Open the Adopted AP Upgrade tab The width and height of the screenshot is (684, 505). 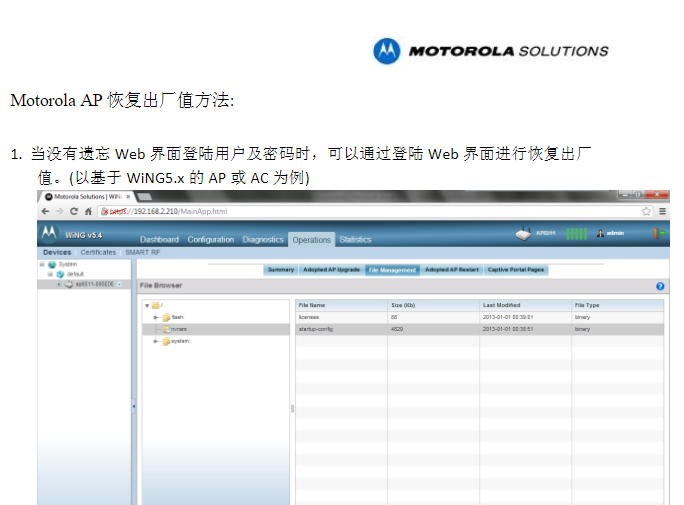332,270
